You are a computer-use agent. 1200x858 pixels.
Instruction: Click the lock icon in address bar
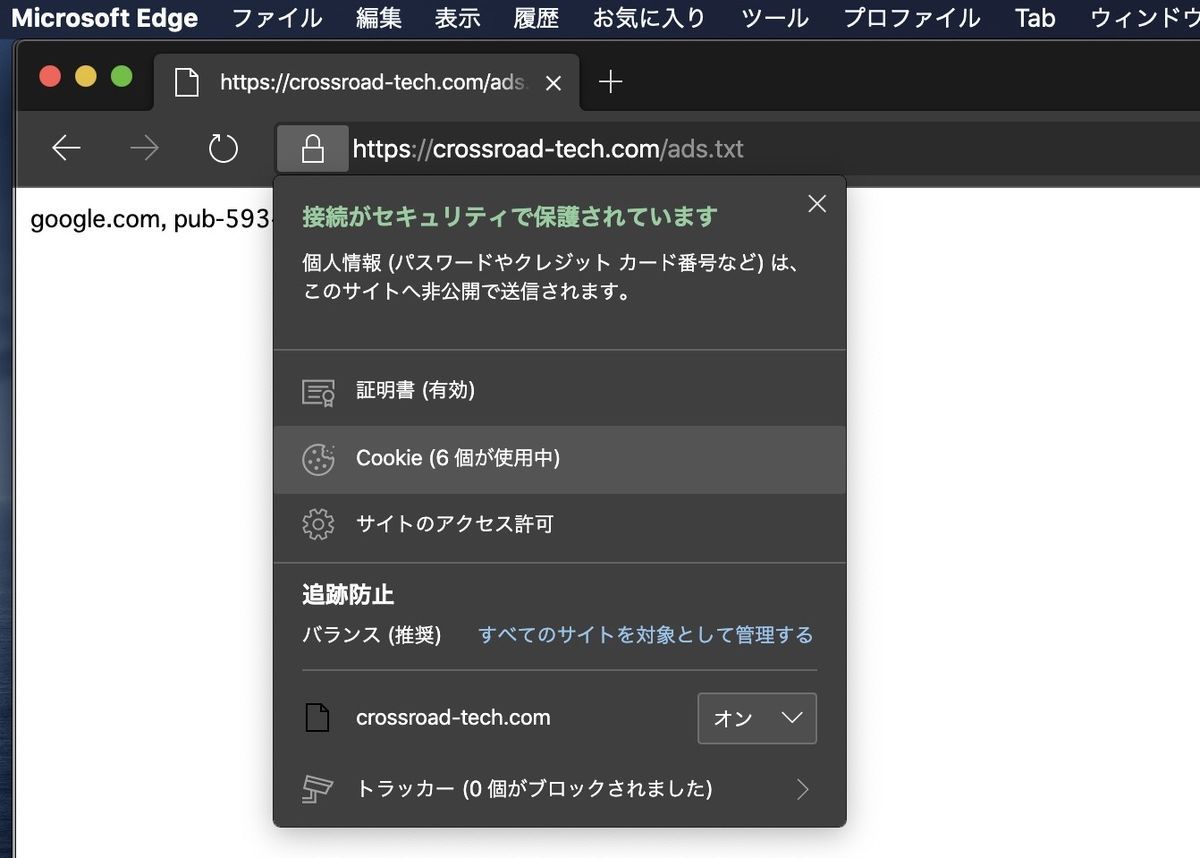[313, 150]
